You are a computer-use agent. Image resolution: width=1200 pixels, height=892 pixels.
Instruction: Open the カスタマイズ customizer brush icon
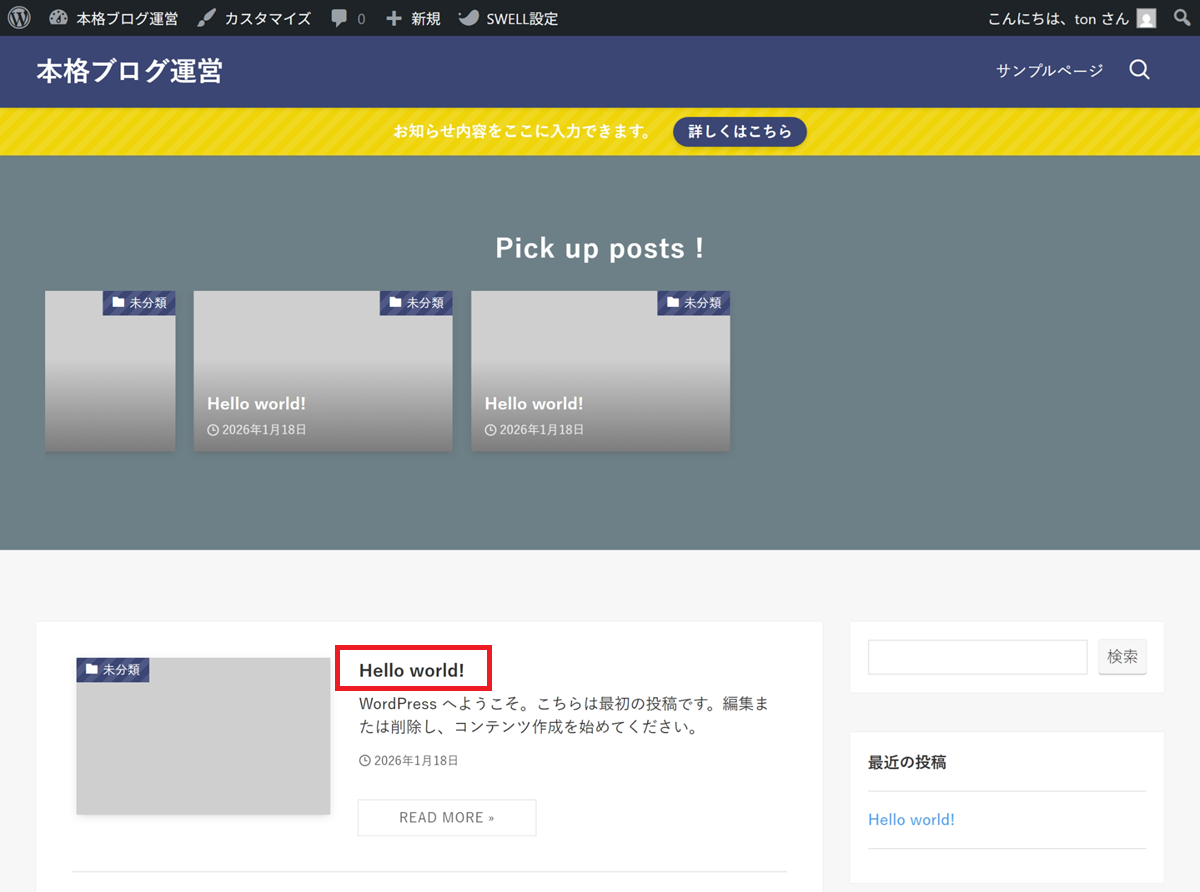pyautogui.click(x=206, y=18)
